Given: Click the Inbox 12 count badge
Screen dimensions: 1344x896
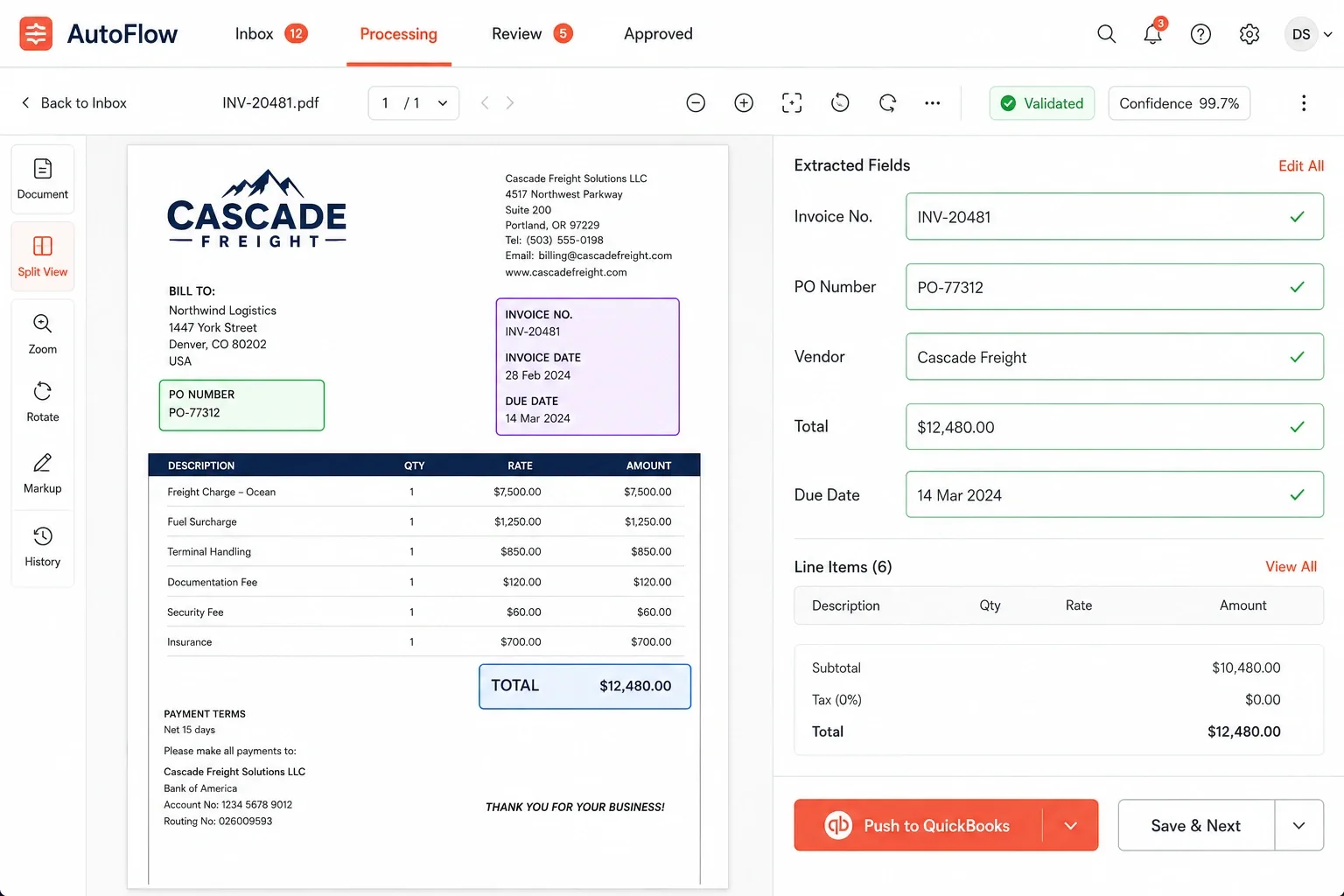Looking at the screenshot, I should click(296, 34).
